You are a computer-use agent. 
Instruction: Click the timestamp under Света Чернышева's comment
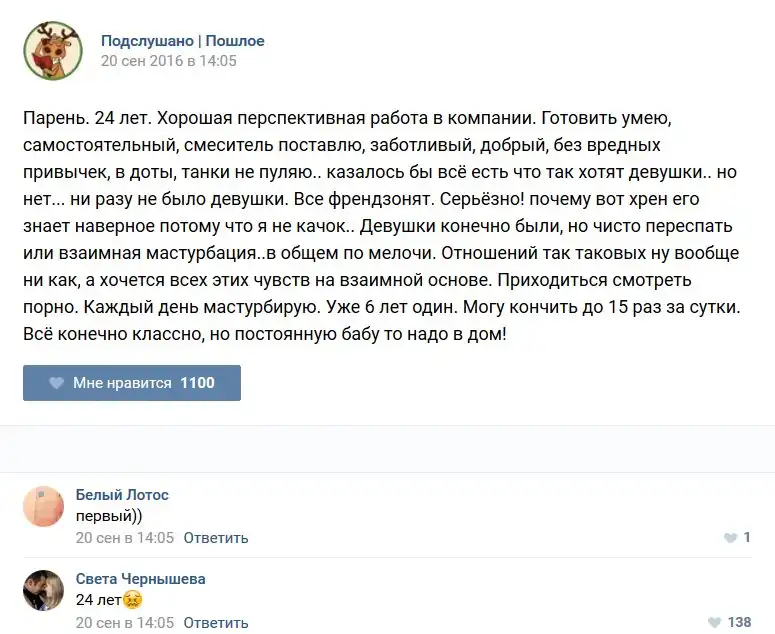pyautogui.click(x=125, y=622)
